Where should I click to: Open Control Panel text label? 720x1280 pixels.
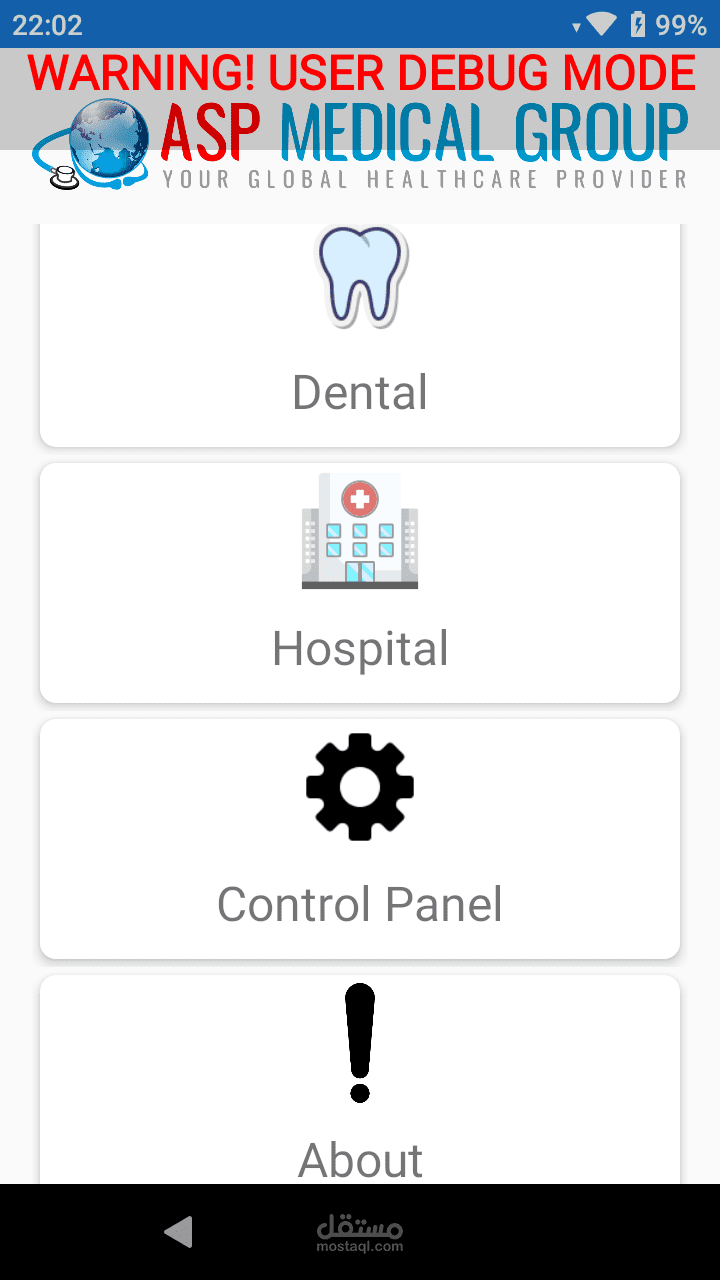pos(360,904)
